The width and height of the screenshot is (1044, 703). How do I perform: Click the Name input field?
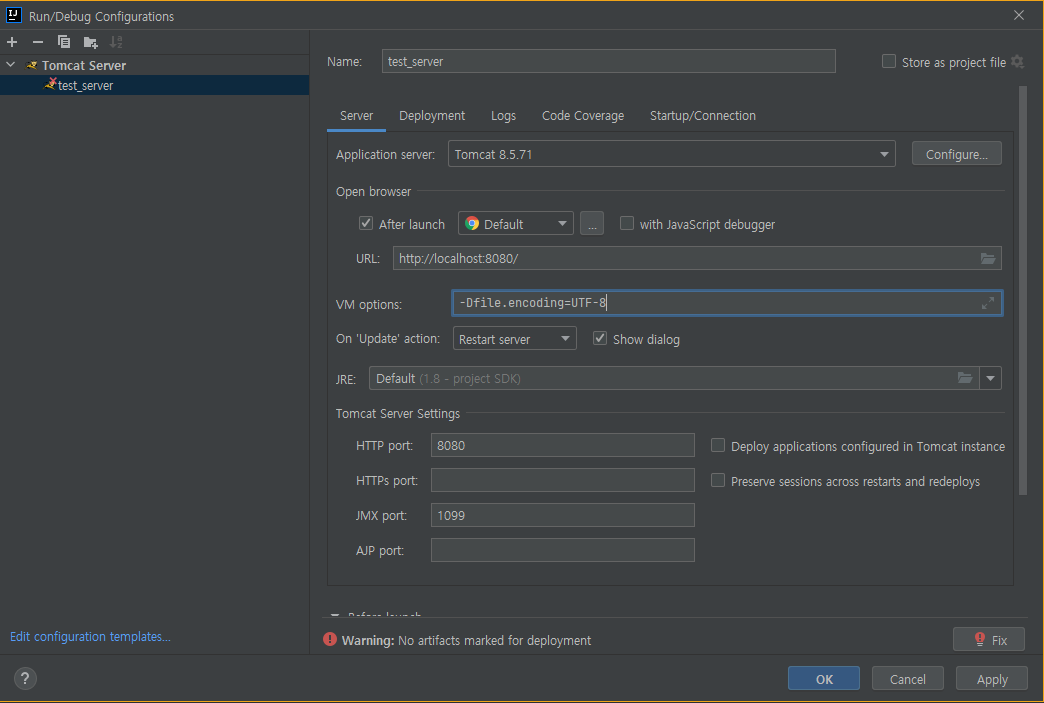[x=609, y=61]
